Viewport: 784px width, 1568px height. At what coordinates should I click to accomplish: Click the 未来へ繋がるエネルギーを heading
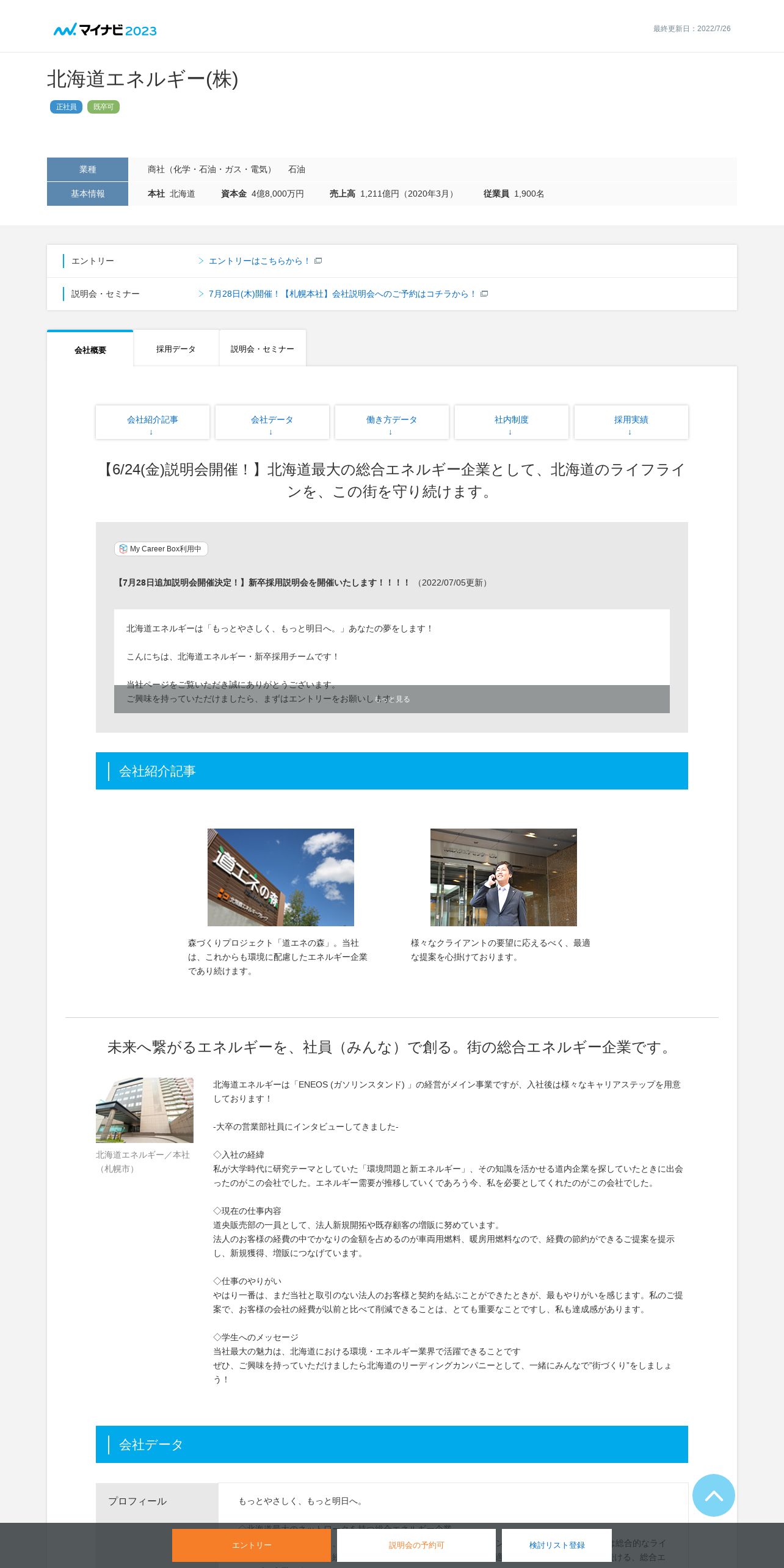click(x=392, y=1047)
